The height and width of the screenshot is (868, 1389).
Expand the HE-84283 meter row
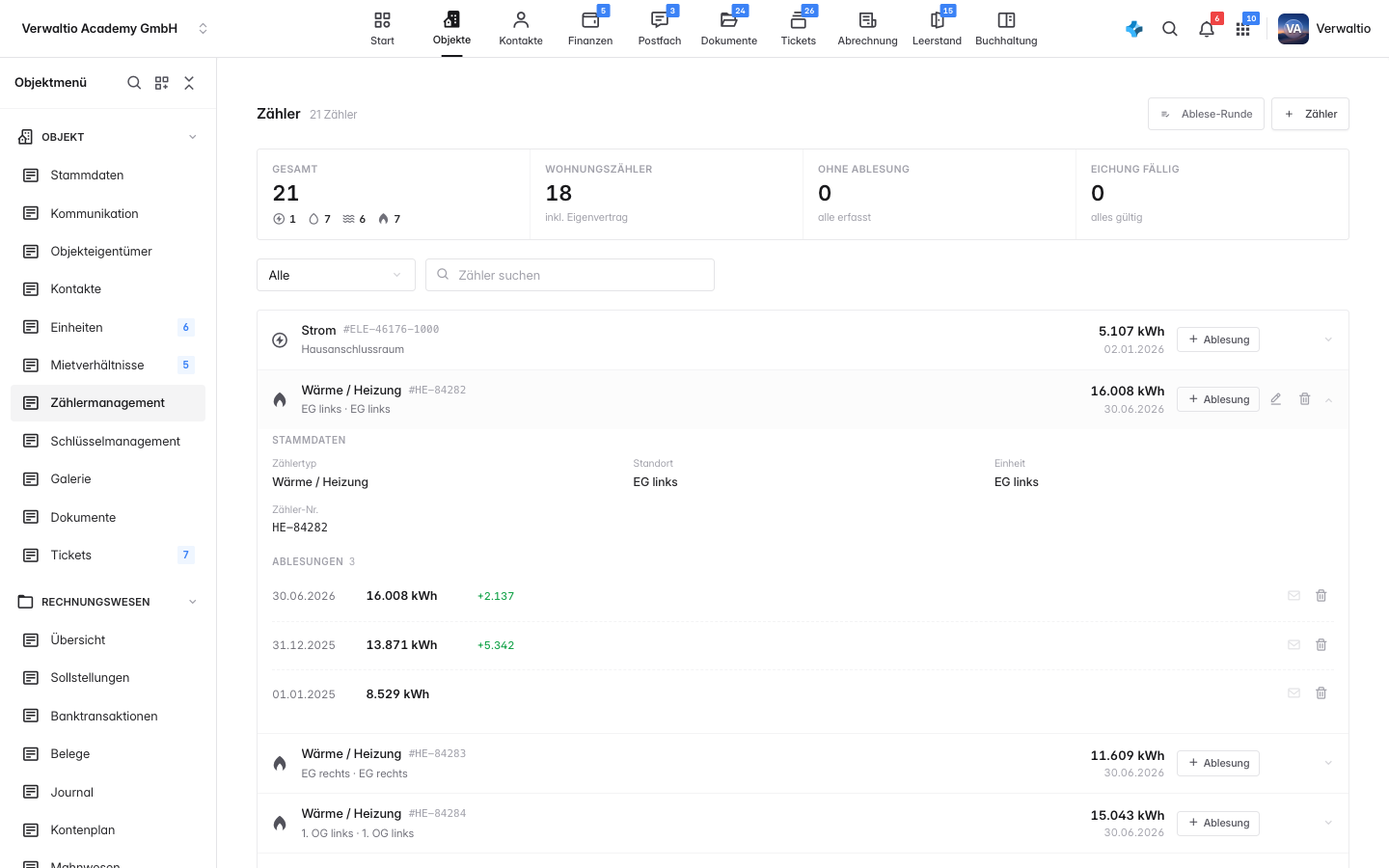(1328, 763)
